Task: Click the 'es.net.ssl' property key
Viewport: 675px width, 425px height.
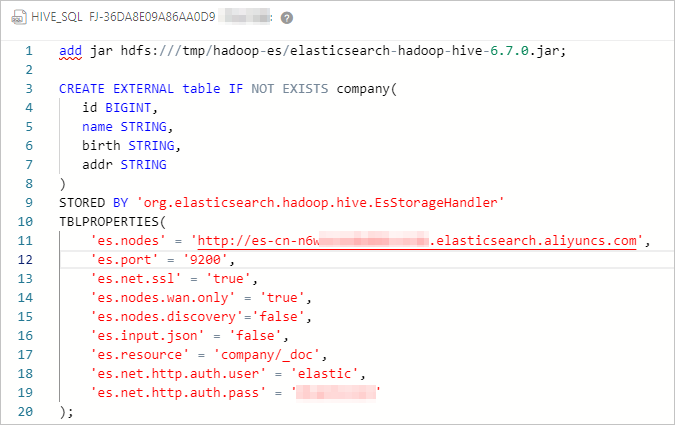Action: point(136,279)
